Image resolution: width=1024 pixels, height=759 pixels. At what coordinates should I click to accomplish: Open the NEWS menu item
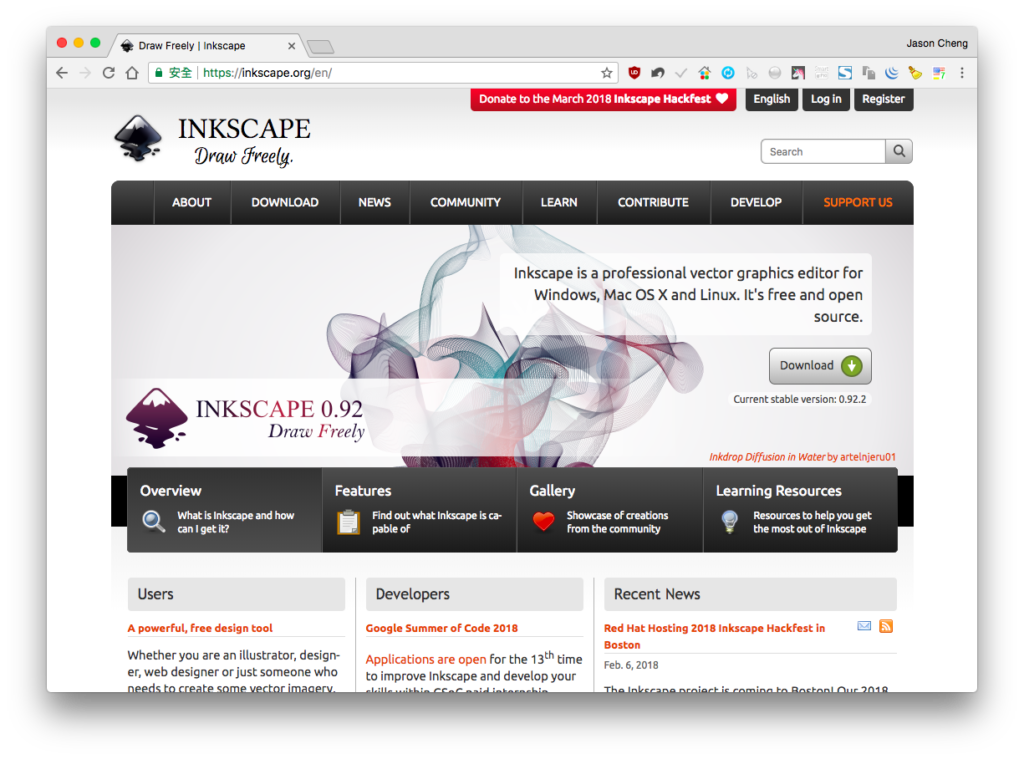(374, 202)
